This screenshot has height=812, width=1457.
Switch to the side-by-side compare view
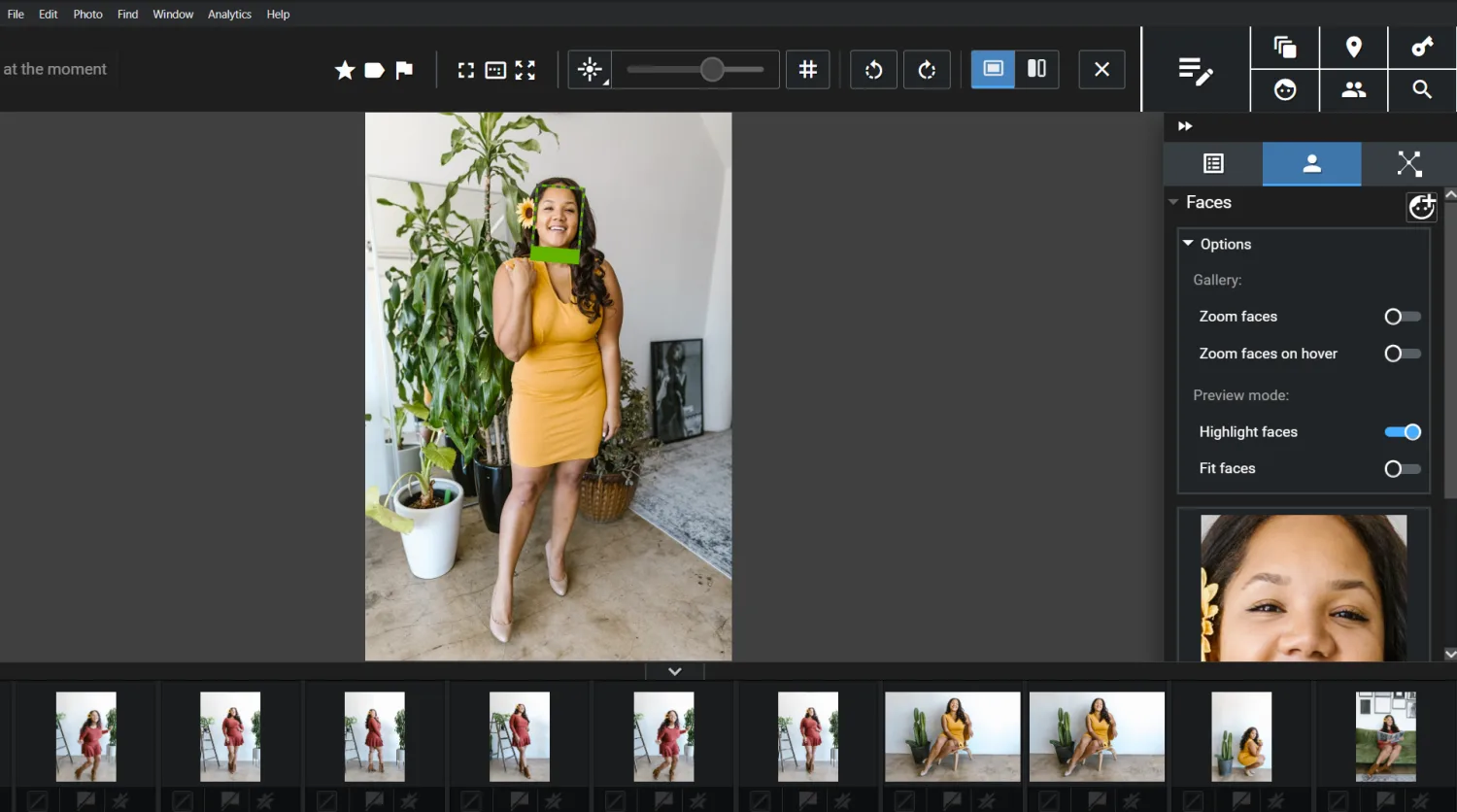coord(1037,69)
